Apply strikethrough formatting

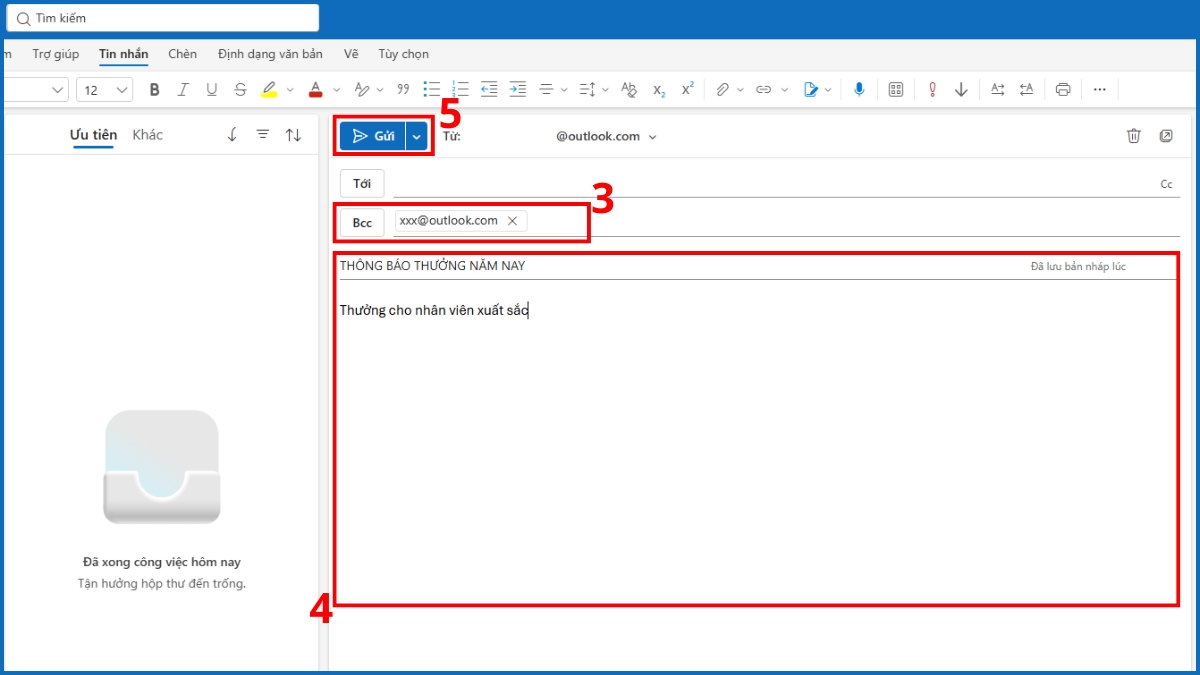coord(240,90)
